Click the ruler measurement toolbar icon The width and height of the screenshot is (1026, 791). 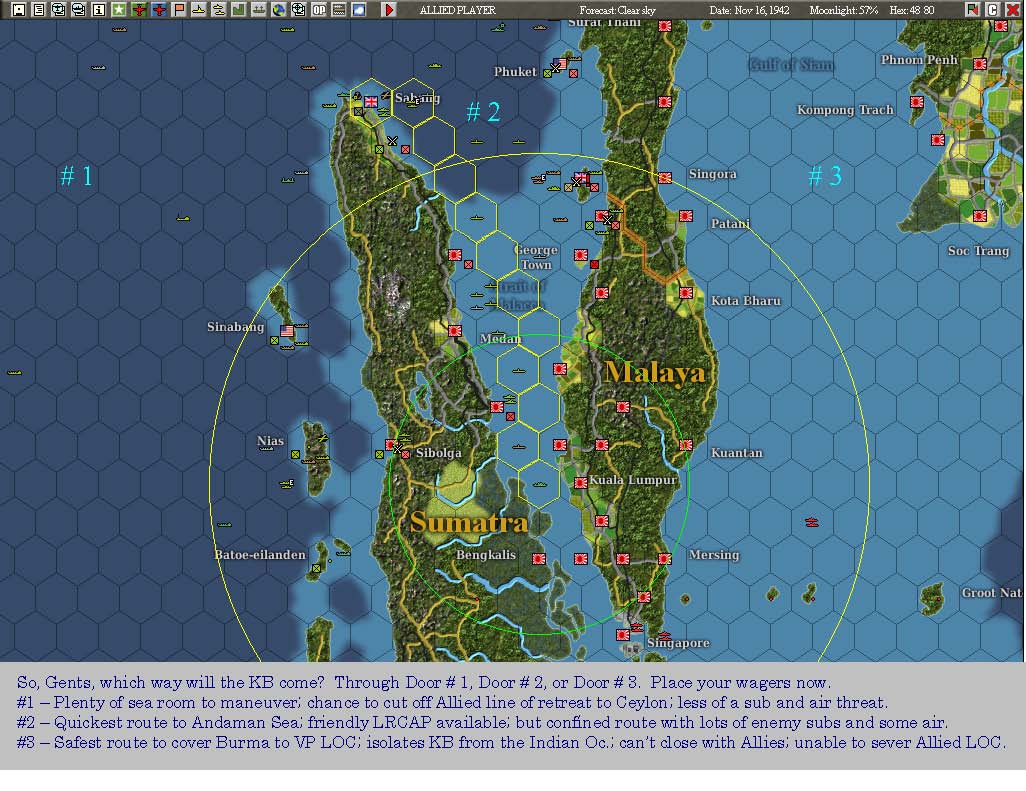(x=340, y=9)
